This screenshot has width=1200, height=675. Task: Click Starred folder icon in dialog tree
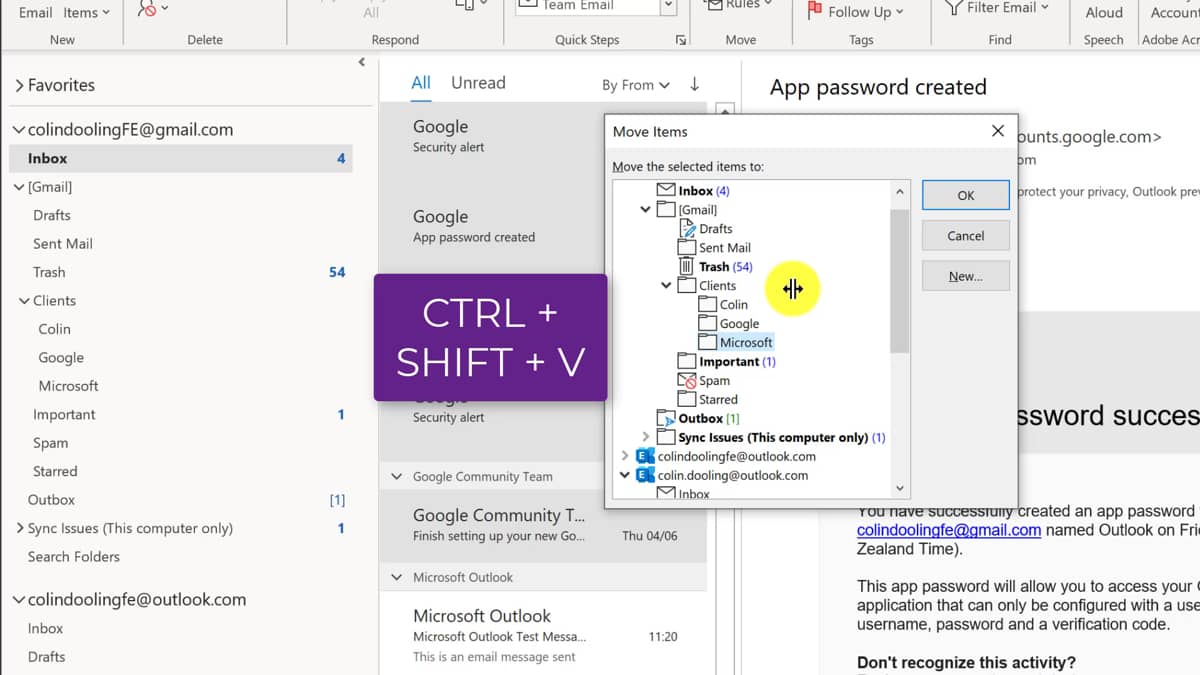pyautogui.click(x=687, y=399)
